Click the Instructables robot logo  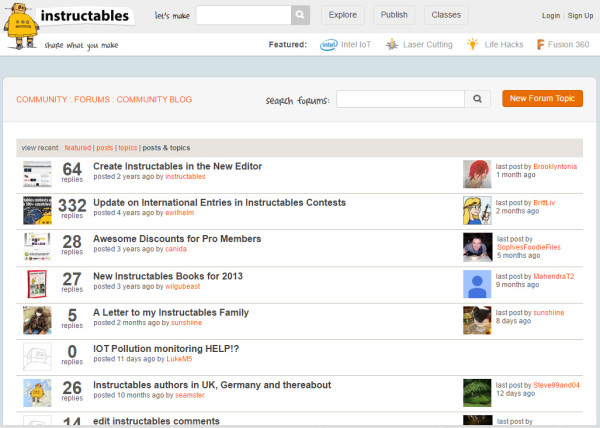[x=21, y=26]
